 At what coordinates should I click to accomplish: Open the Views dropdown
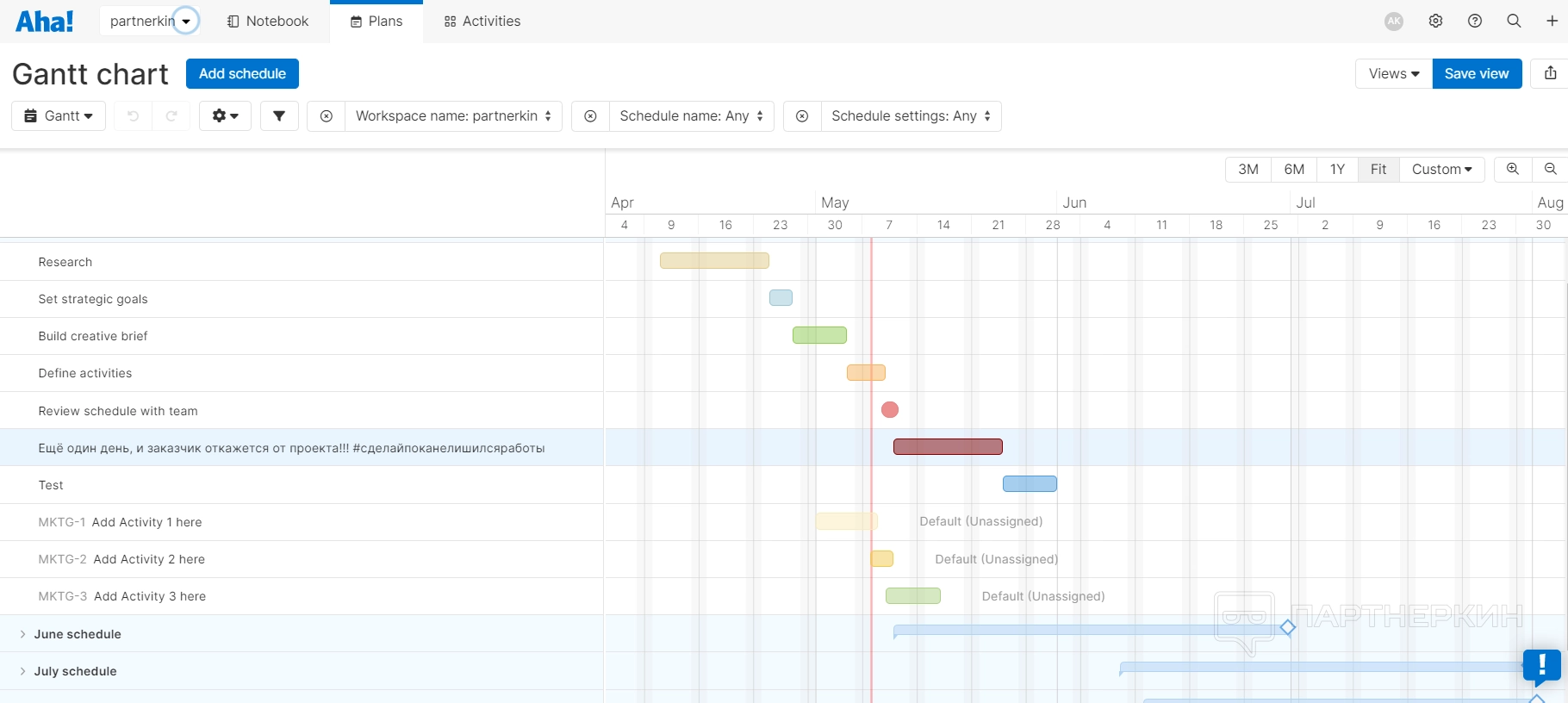pyautogui.click(x=1393, y=73)
